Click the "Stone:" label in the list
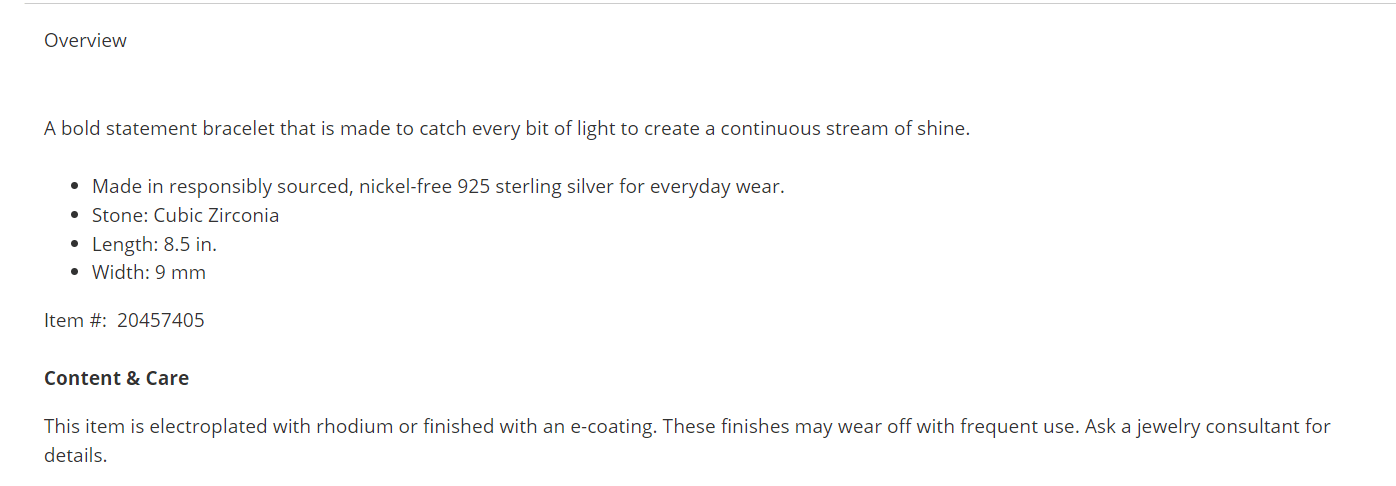The image size is (1396, 486). click(120, 216)
